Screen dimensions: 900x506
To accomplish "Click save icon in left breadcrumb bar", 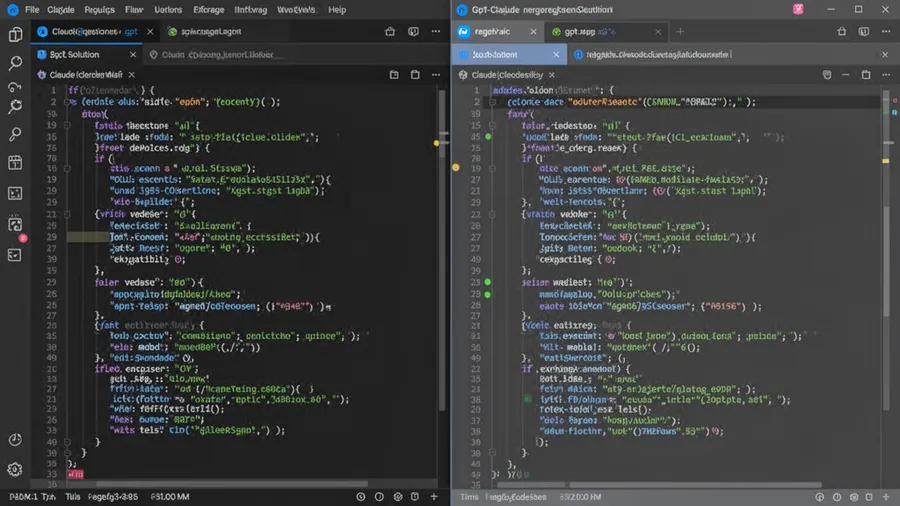I will (x=394, y=75).
